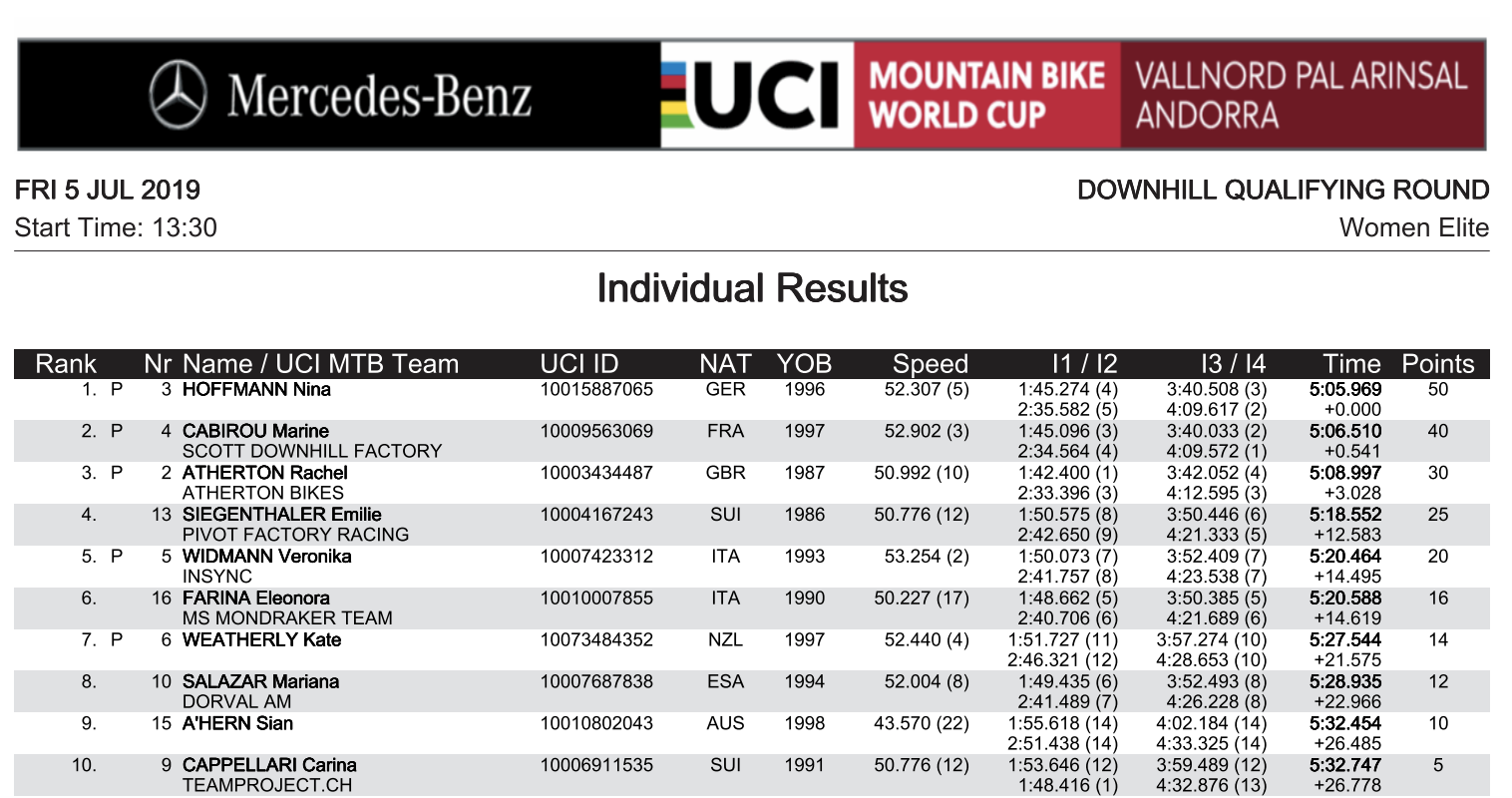
Task: Click rider name CABIROU Marine
Action: [x=255, y=432]
